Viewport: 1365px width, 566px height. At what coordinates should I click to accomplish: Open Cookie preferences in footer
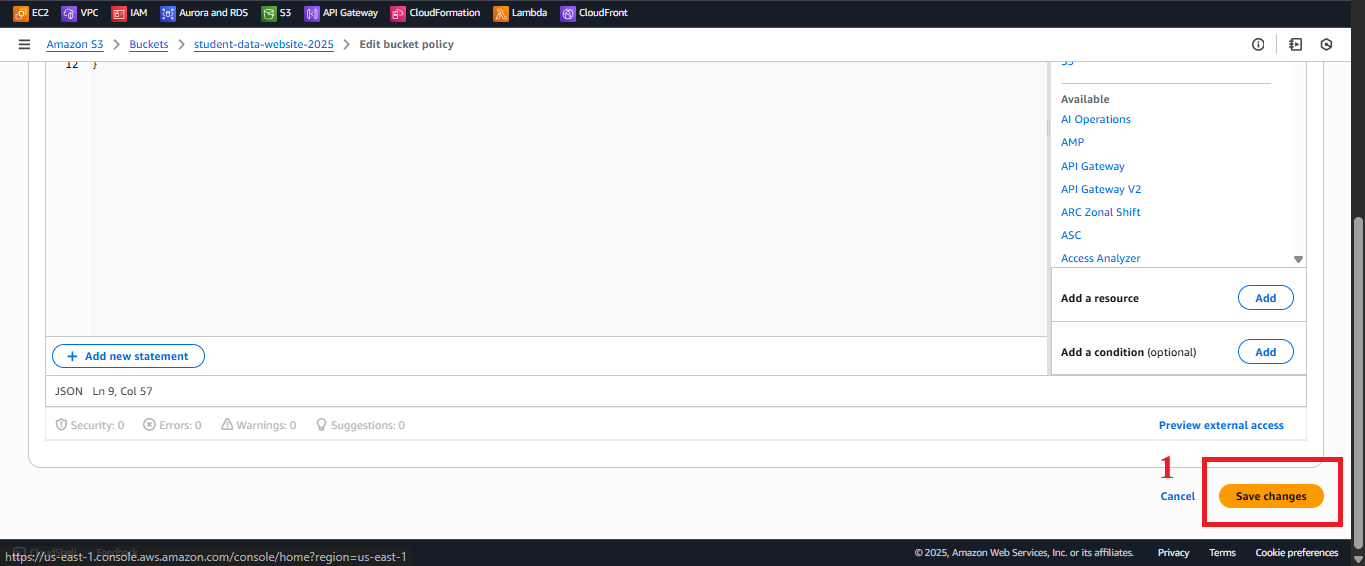tap(1296, 553)
